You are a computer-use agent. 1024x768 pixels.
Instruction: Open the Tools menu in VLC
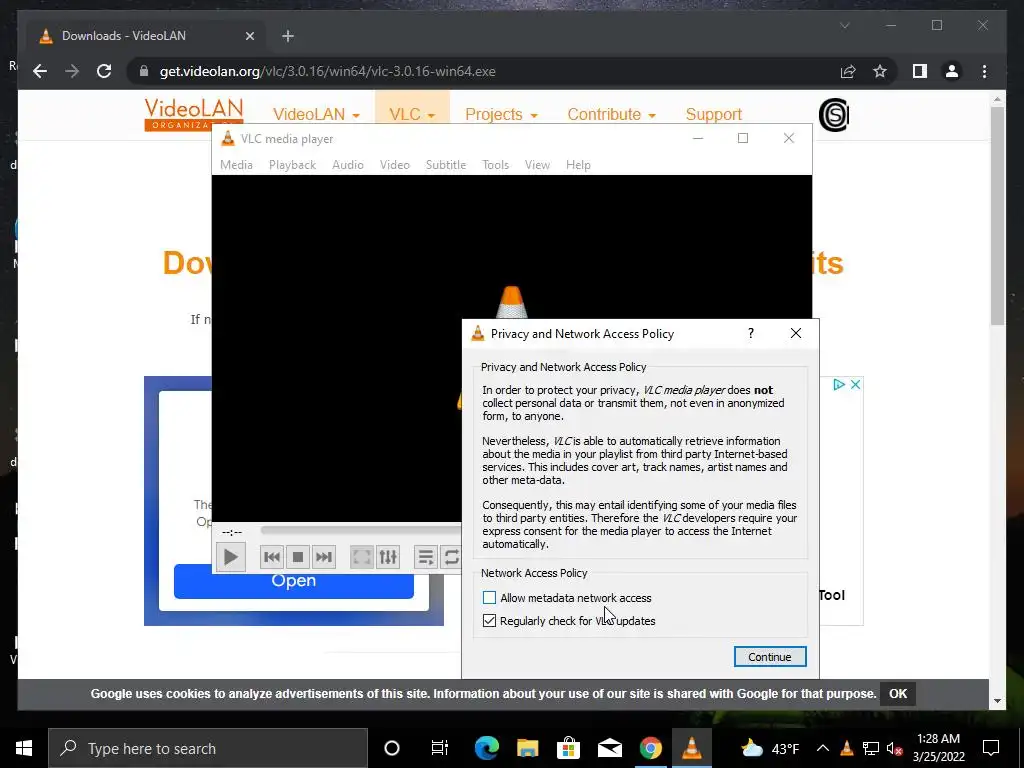[x=496, y=165]
